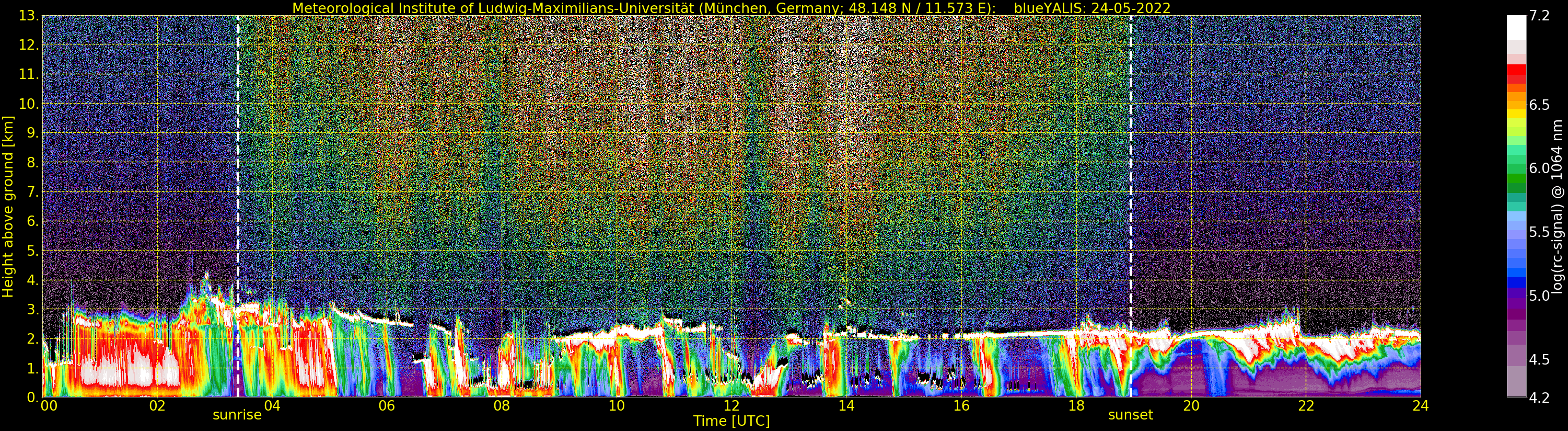The height and width of the screenshot is (431, 1568).
Task: Click the "Height above ground [km]" axis label
Action: click(8, 206)
